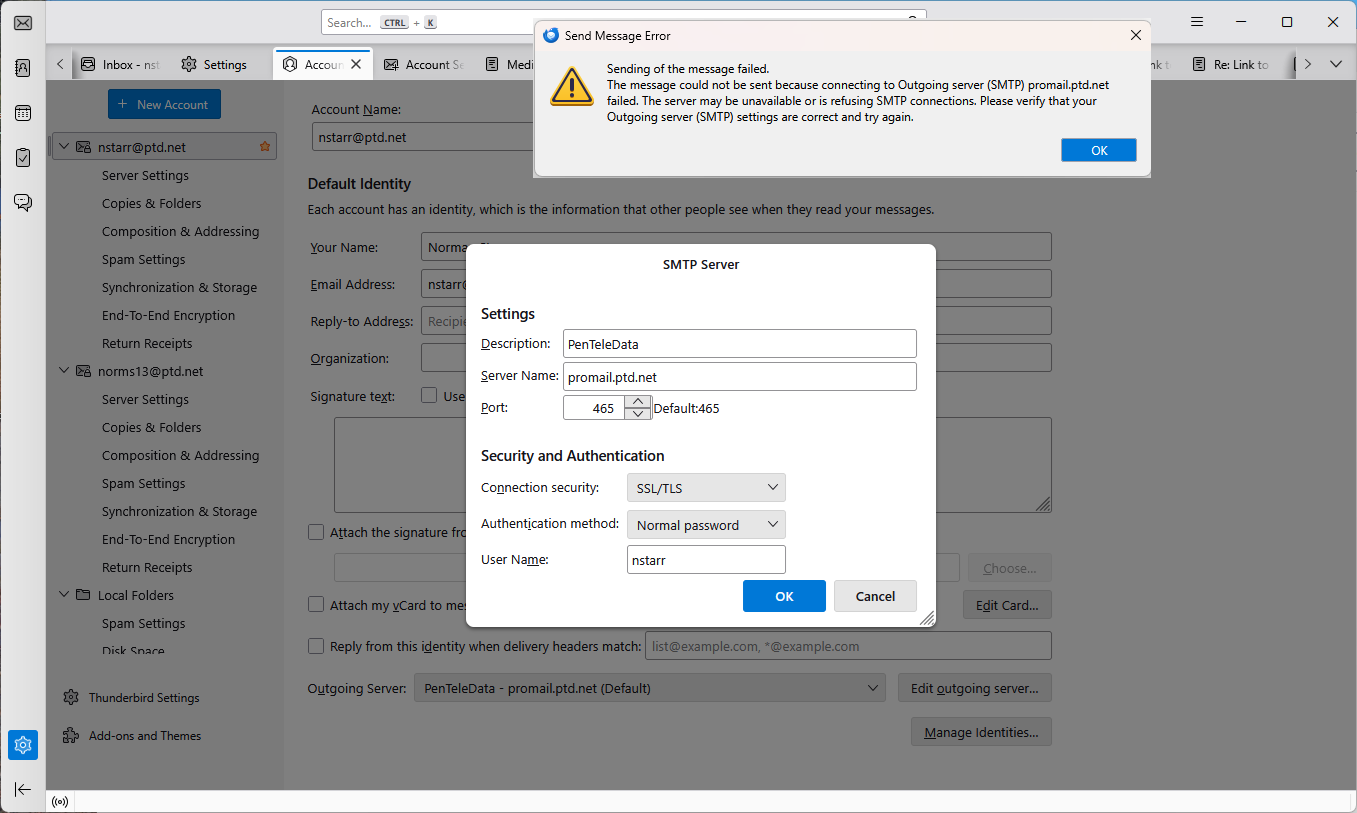The height and width of the screenshot is (813, 1357).
Task: Click the Manage Identities button
Action: pyautogui.click(x=981, y=732)
